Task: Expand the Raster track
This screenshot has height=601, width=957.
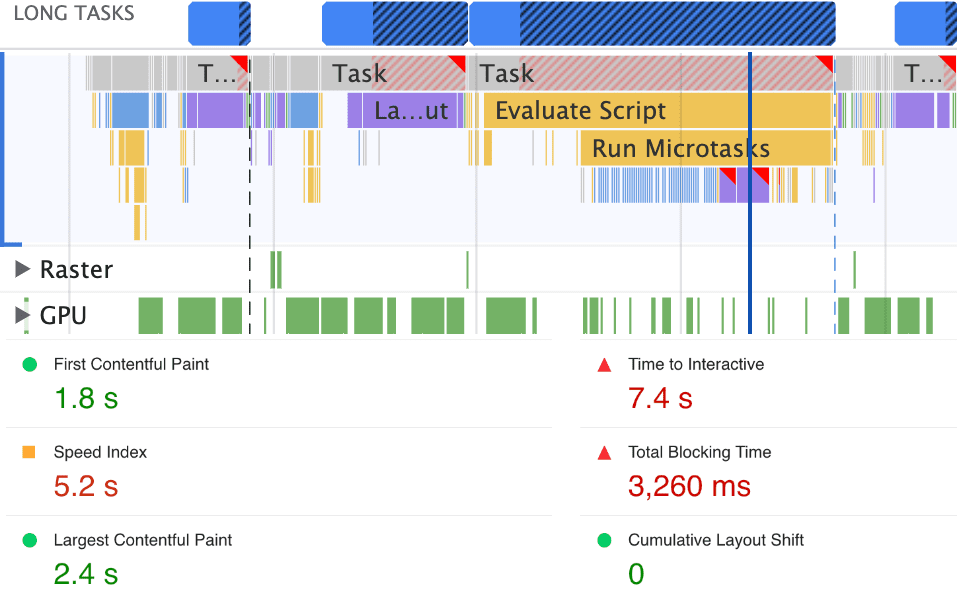Action: (x=22, y=269)
